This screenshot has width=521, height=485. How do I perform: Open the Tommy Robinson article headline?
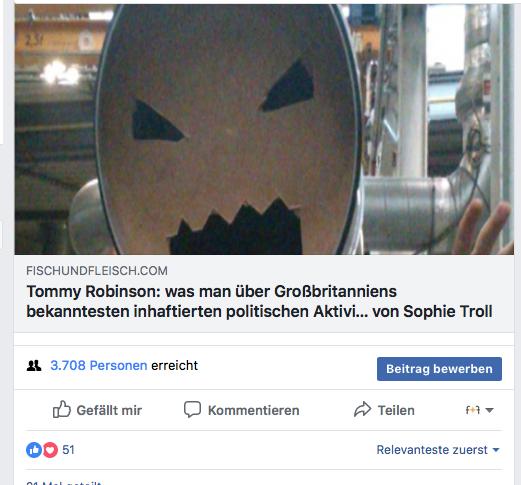coord(259,302)
